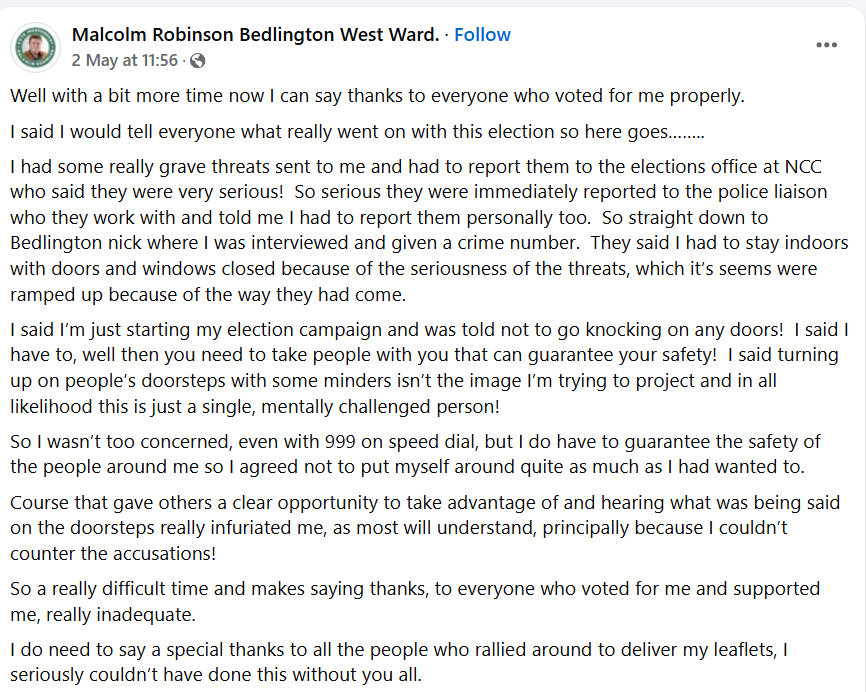Click the paragraph starting 'I do need to say'
Viewport: 866px width, 692px height.
tap(399, 662)
